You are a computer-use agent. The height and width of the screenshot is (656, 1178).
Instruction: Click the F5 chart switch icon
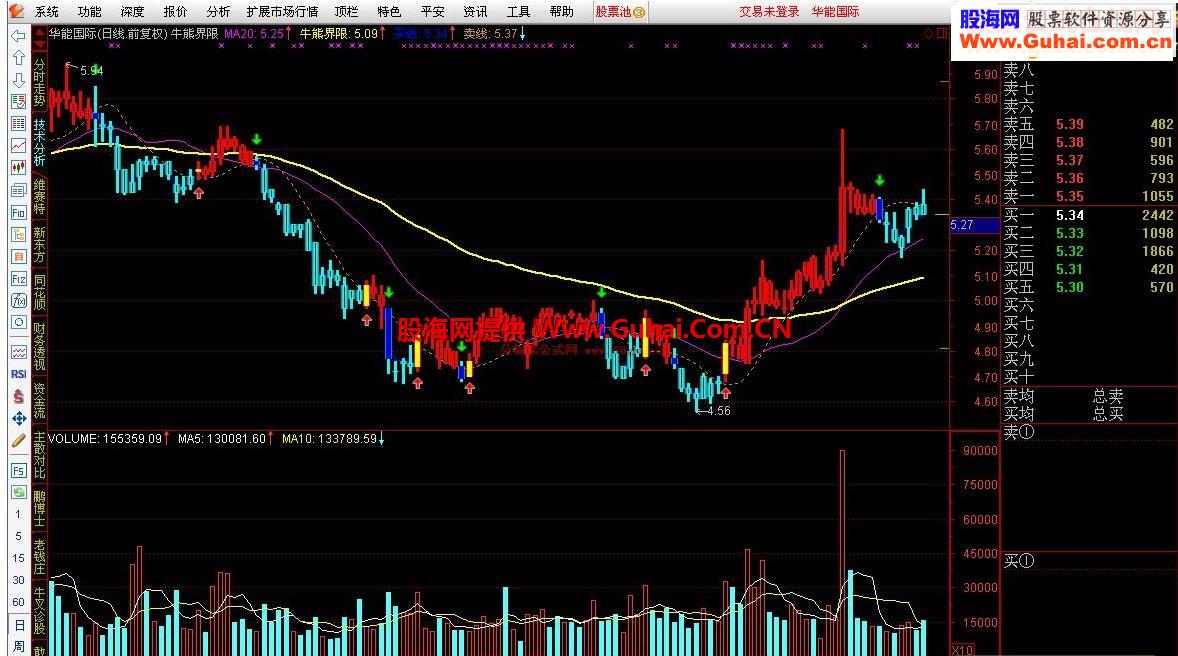tap(18, 470)
